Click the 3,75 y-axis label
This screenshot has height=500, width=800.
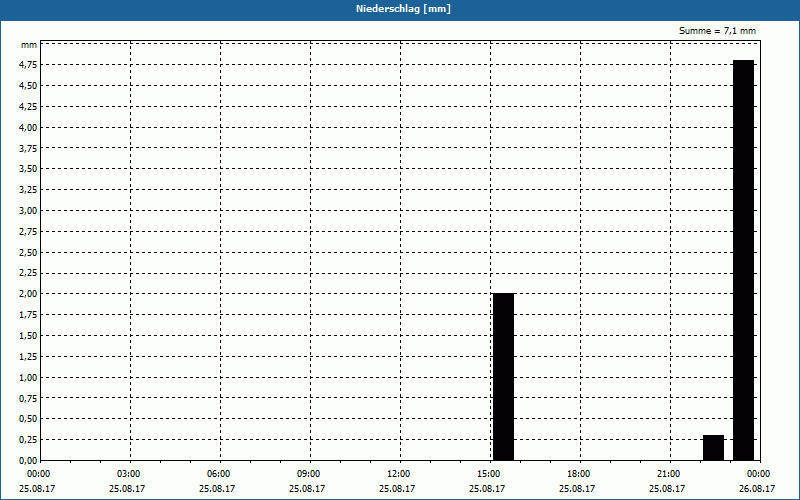point(28,148)
